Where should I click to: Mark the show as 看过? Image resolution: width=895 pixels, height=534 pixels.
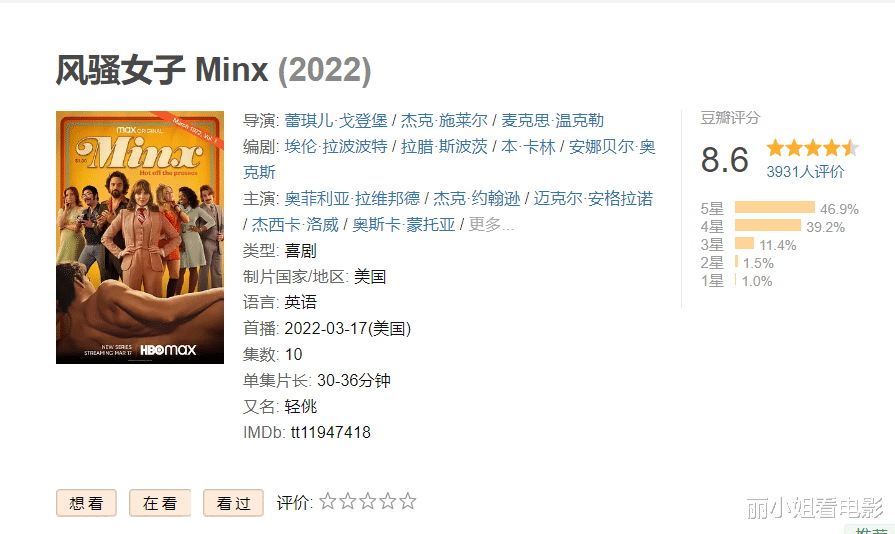(233, 503)
